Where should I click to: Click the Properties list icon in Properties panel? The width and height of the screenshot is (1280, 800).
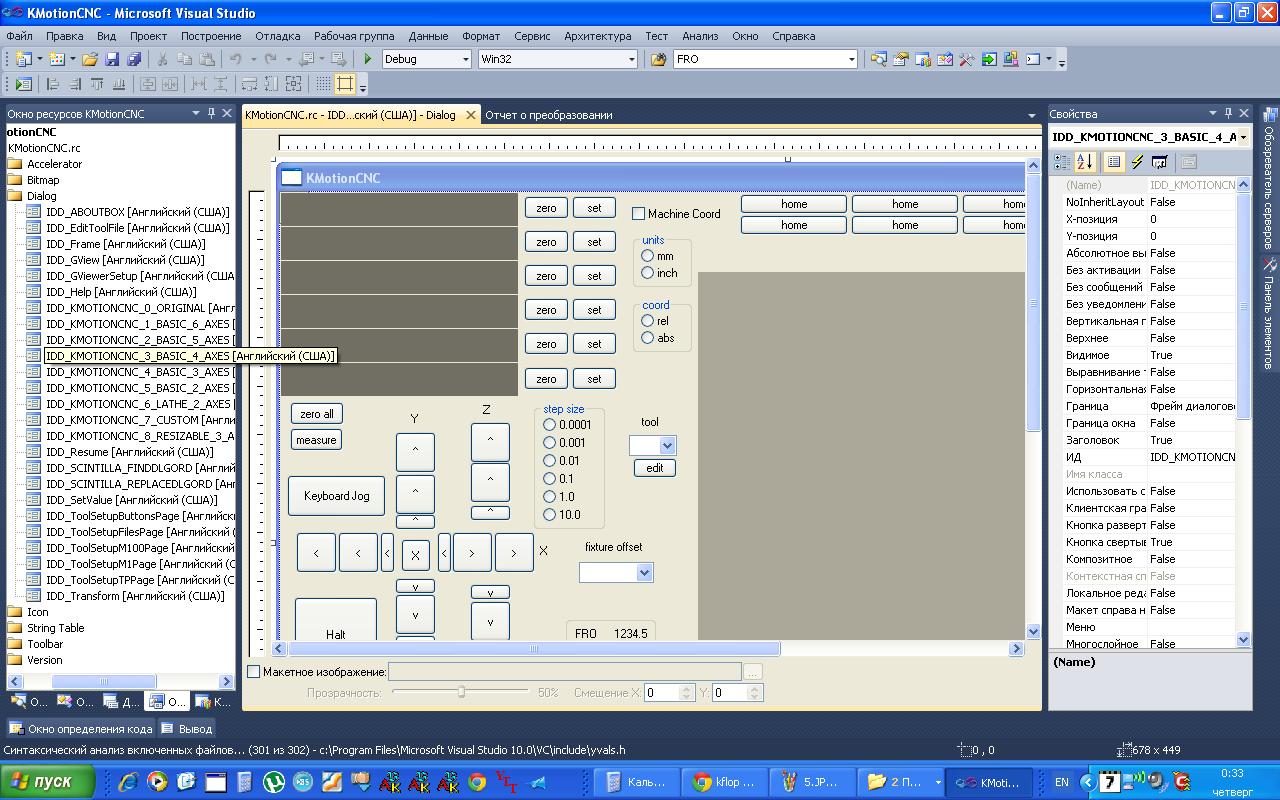(1114, 162)
